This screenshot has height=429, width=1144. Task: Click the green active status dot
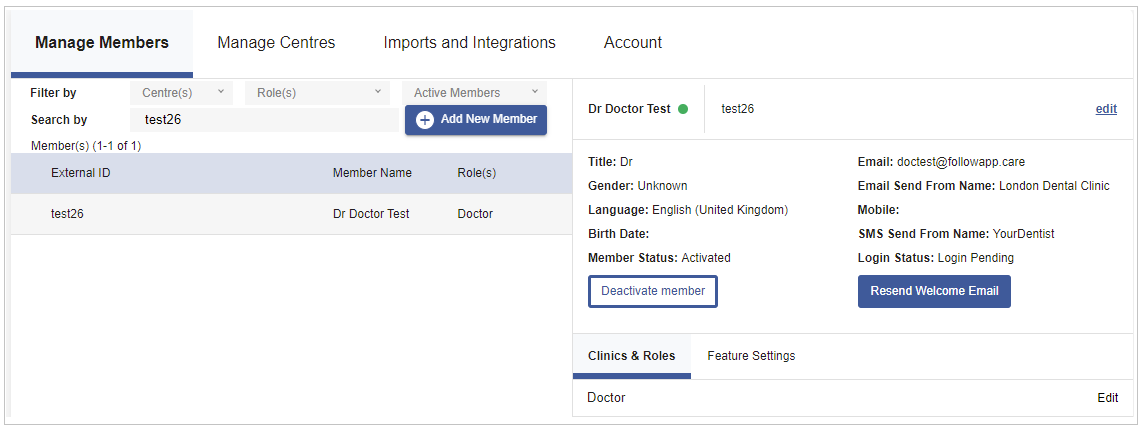pyautogui.click(x=683, y=109)
